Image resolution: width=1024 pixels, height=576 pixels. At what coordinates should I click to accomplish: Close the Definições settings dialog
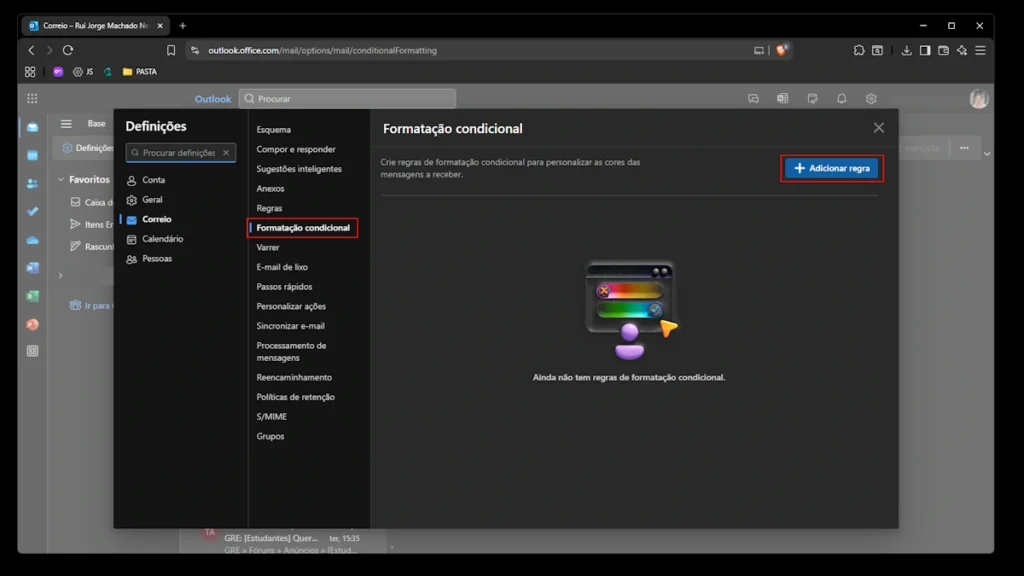(878, 128)
